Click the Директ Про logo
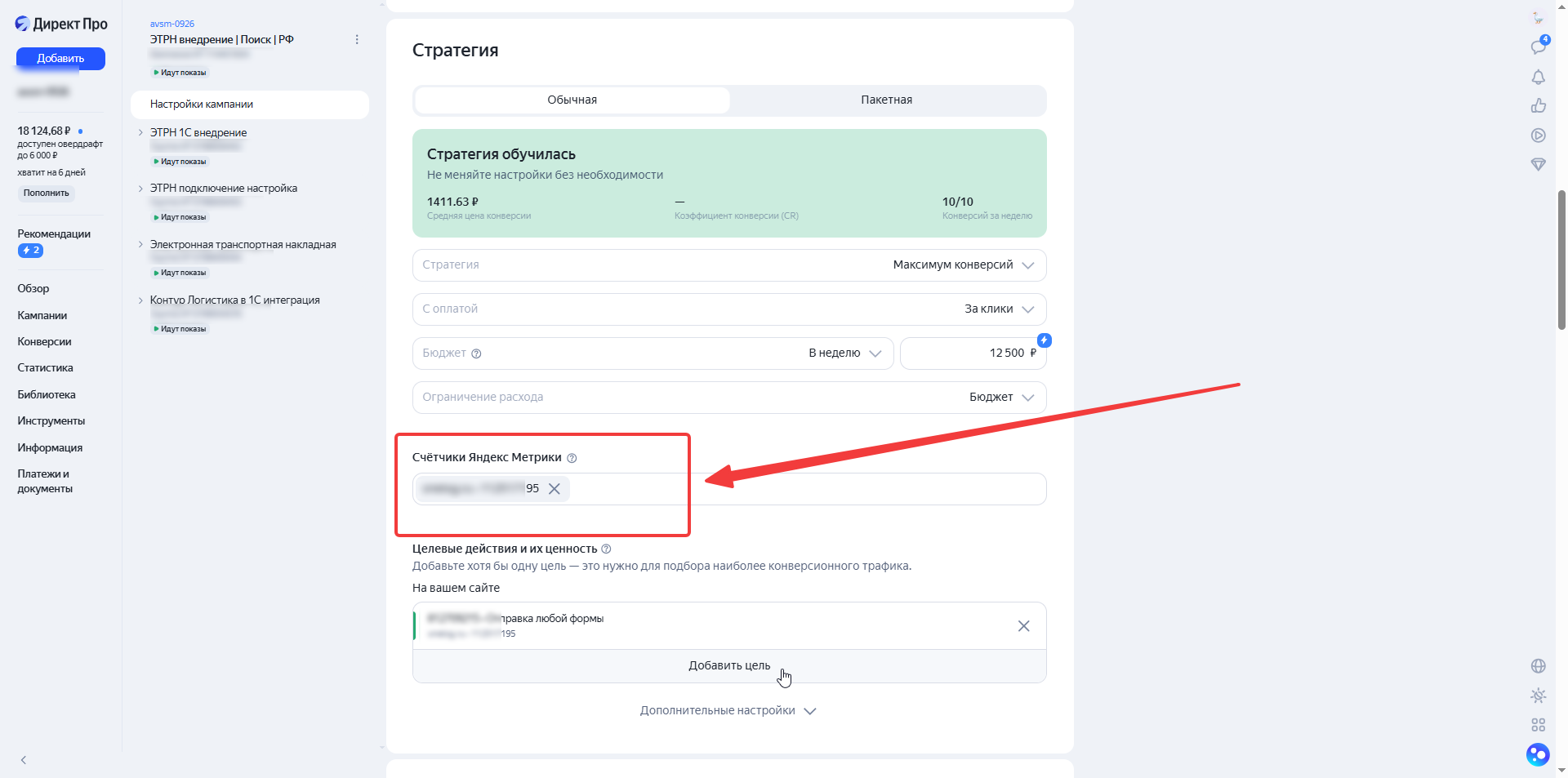1568x778 pixels. 61,24
